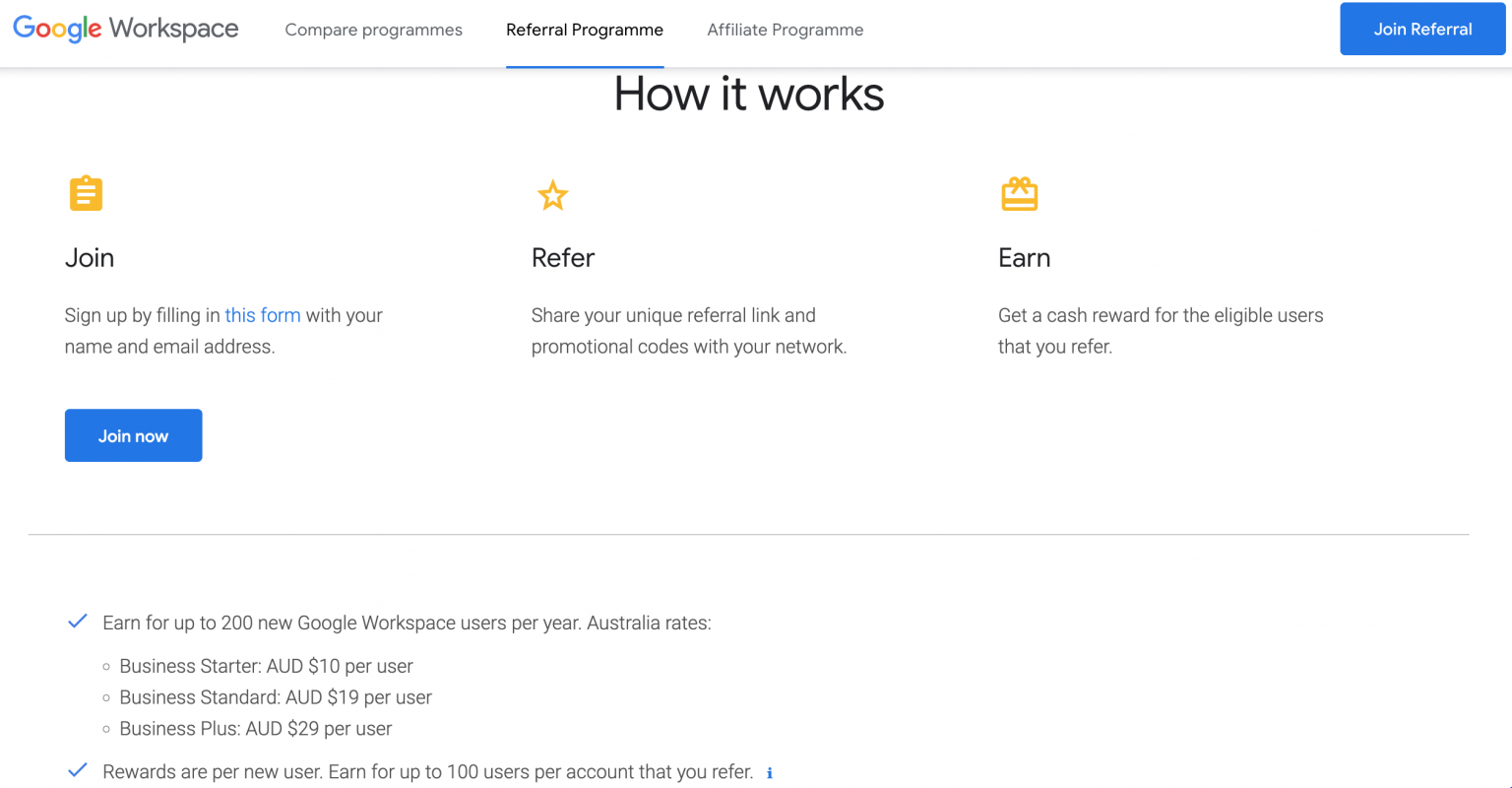Click the gift icon above Earn
This screenshot has width=1512, height=788.
(1020, 194)
